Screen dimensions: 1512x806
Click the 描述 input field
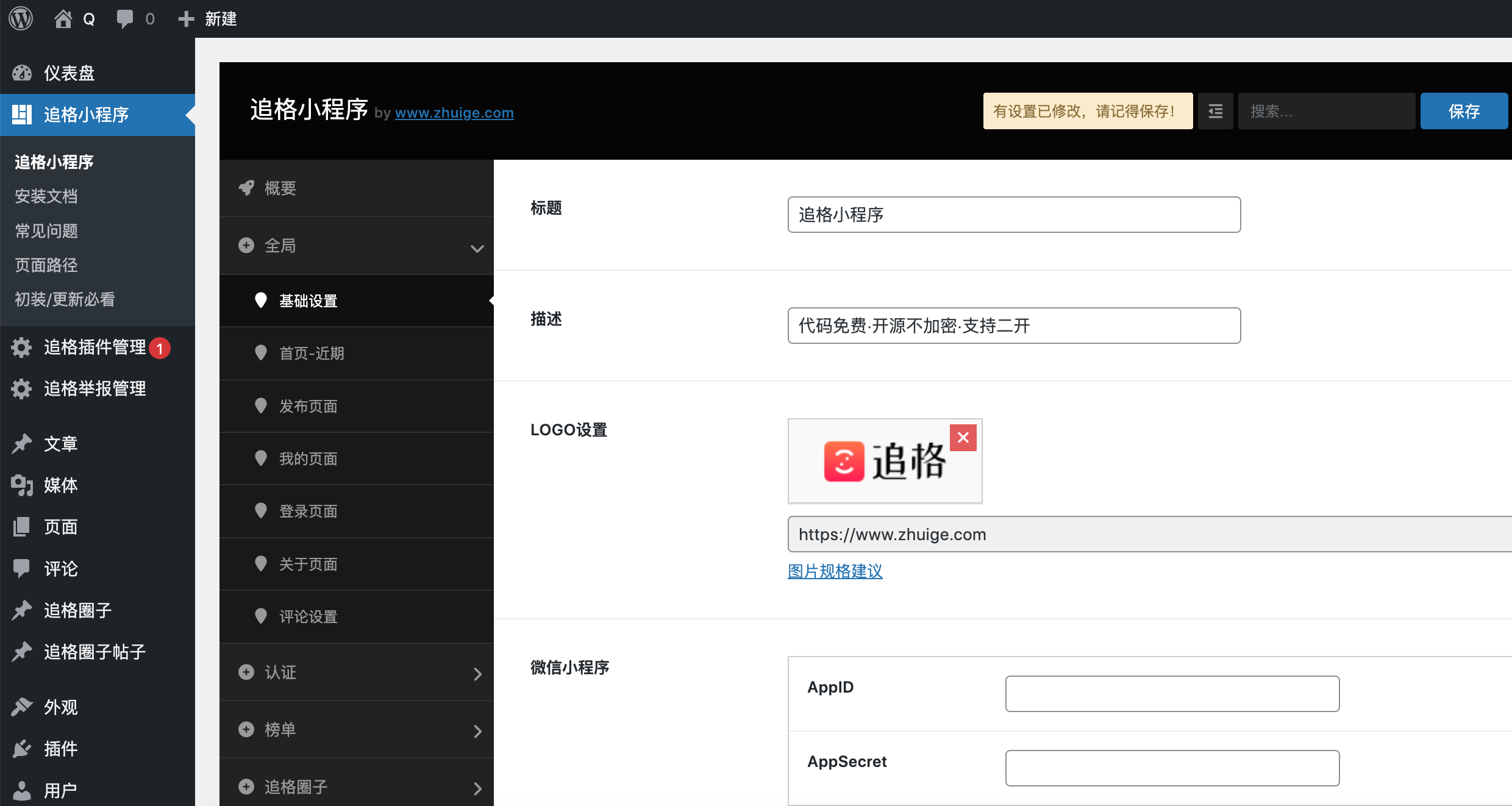(x=1014, y=326)
